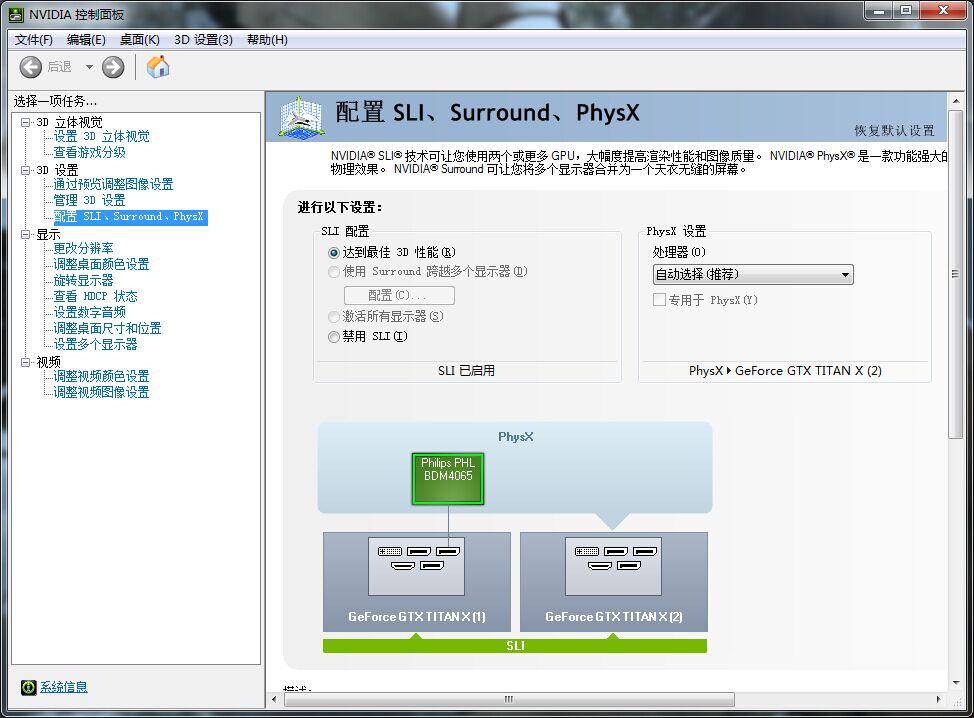The width and height of the screenshot is (974, 718).
Task: Click the SLI page header icon
Action: pyautogui.click(x=302, y=117)
